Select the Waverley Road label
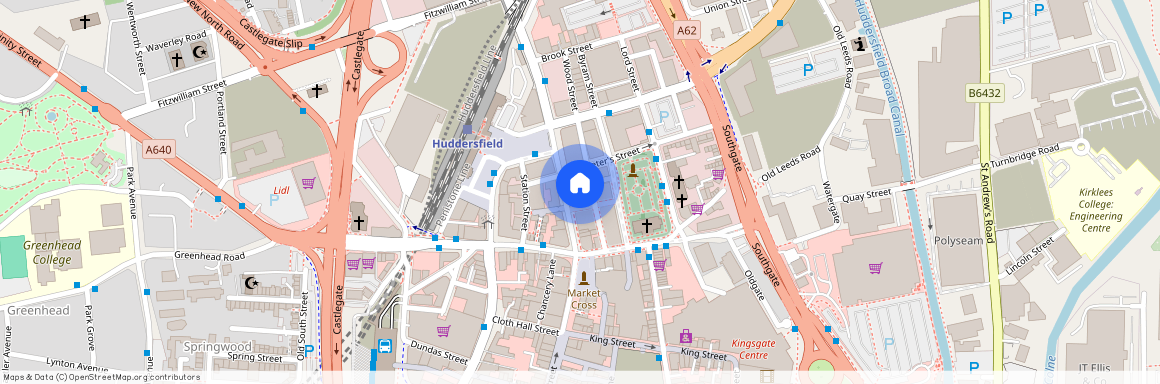The height and width of the screenshot is (384, 1160). [177, 41]
